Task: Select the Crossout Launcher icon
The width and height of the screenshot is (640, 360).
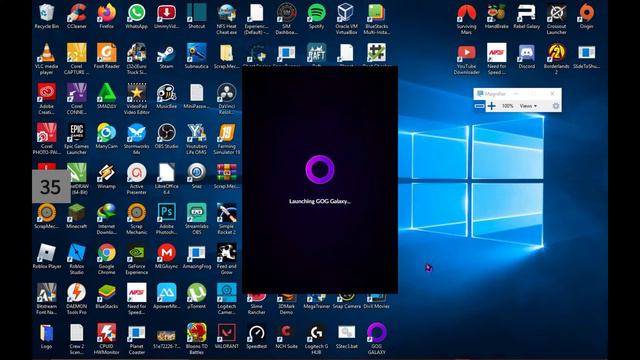Action: pos(557,19)
